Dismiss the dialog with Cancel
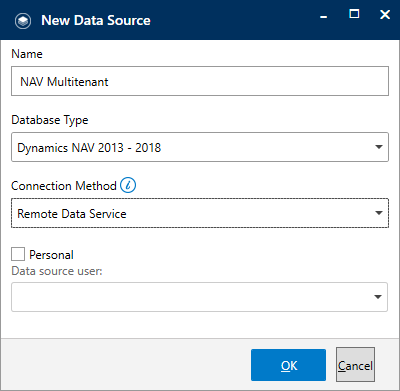The height and width of the screenshot is (391, 400). tap(355, 365)
